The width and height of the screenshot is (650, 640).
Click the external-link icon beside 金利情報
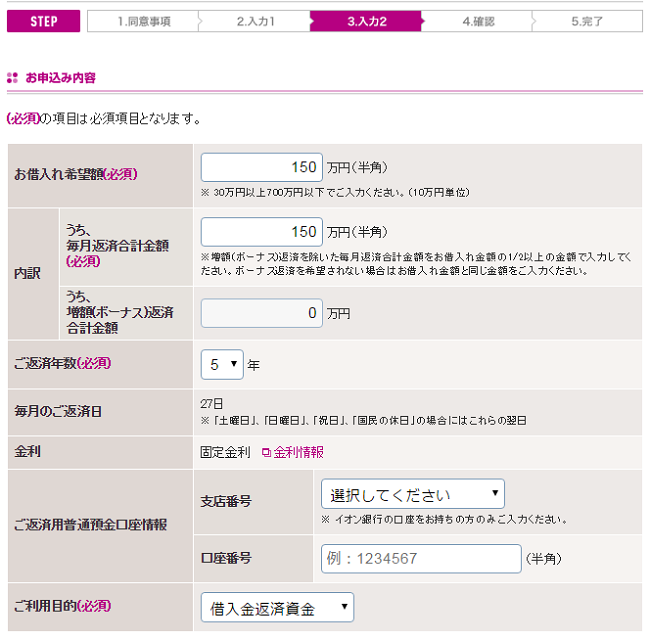266,453
